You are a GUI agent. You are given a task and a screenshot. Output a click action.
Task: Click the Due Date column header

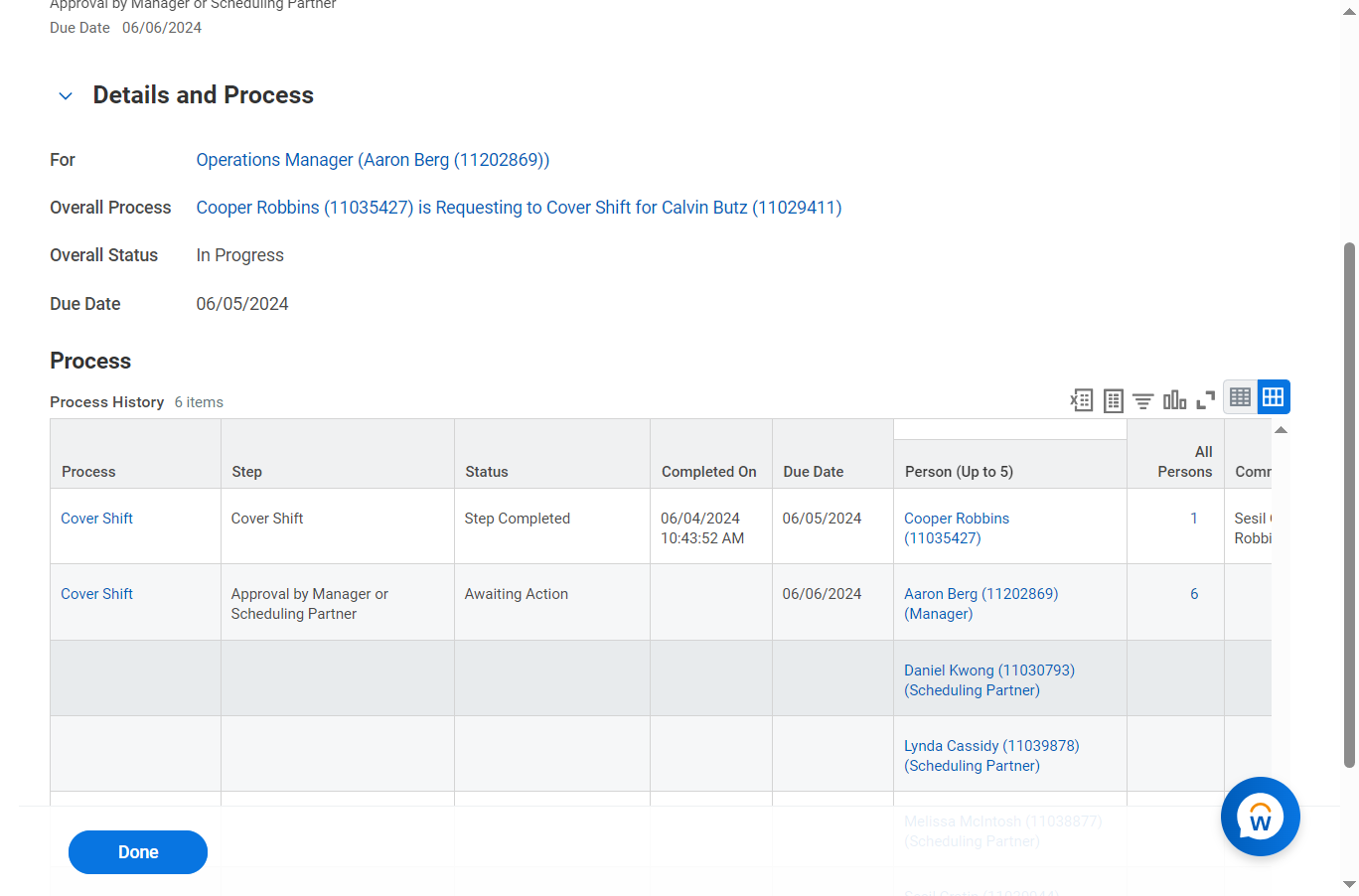tap(832, 454)
